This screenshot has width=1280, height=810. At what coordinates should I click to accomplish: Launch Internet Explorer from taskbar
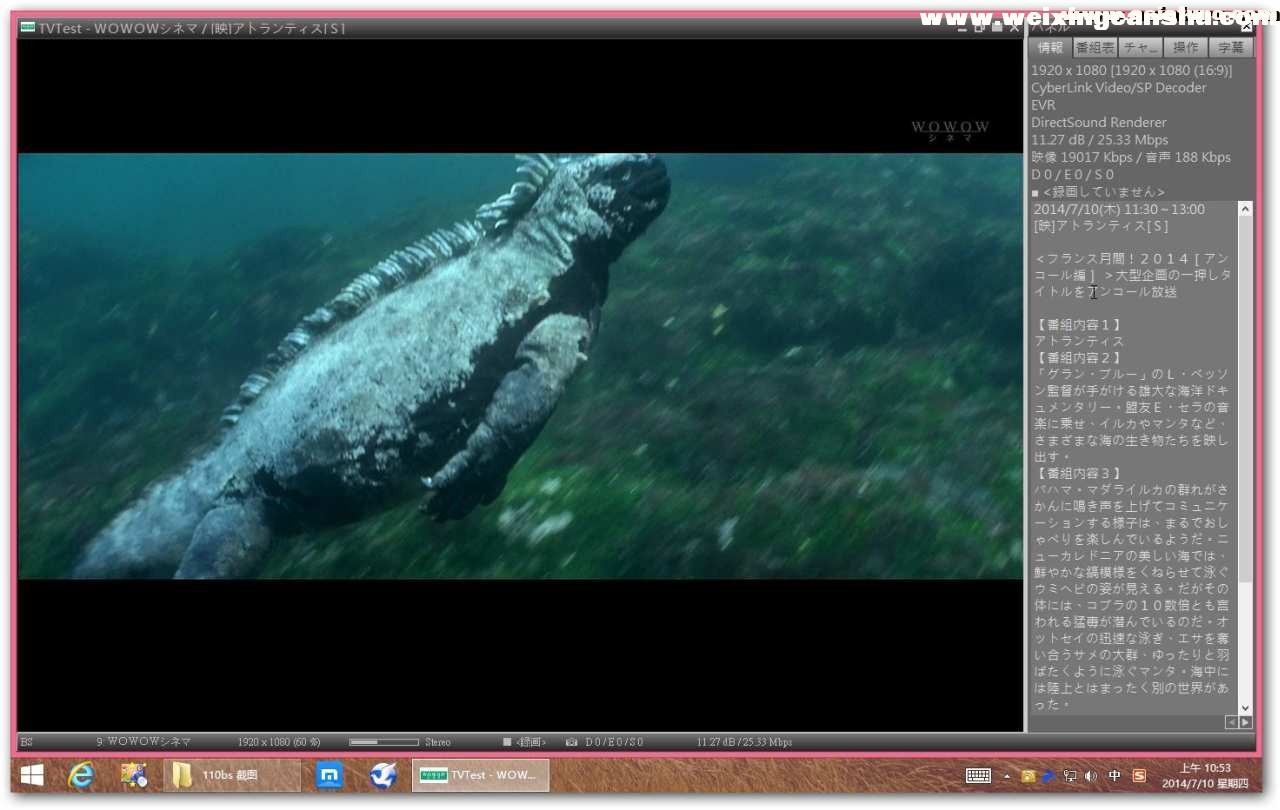coord(81,775)
